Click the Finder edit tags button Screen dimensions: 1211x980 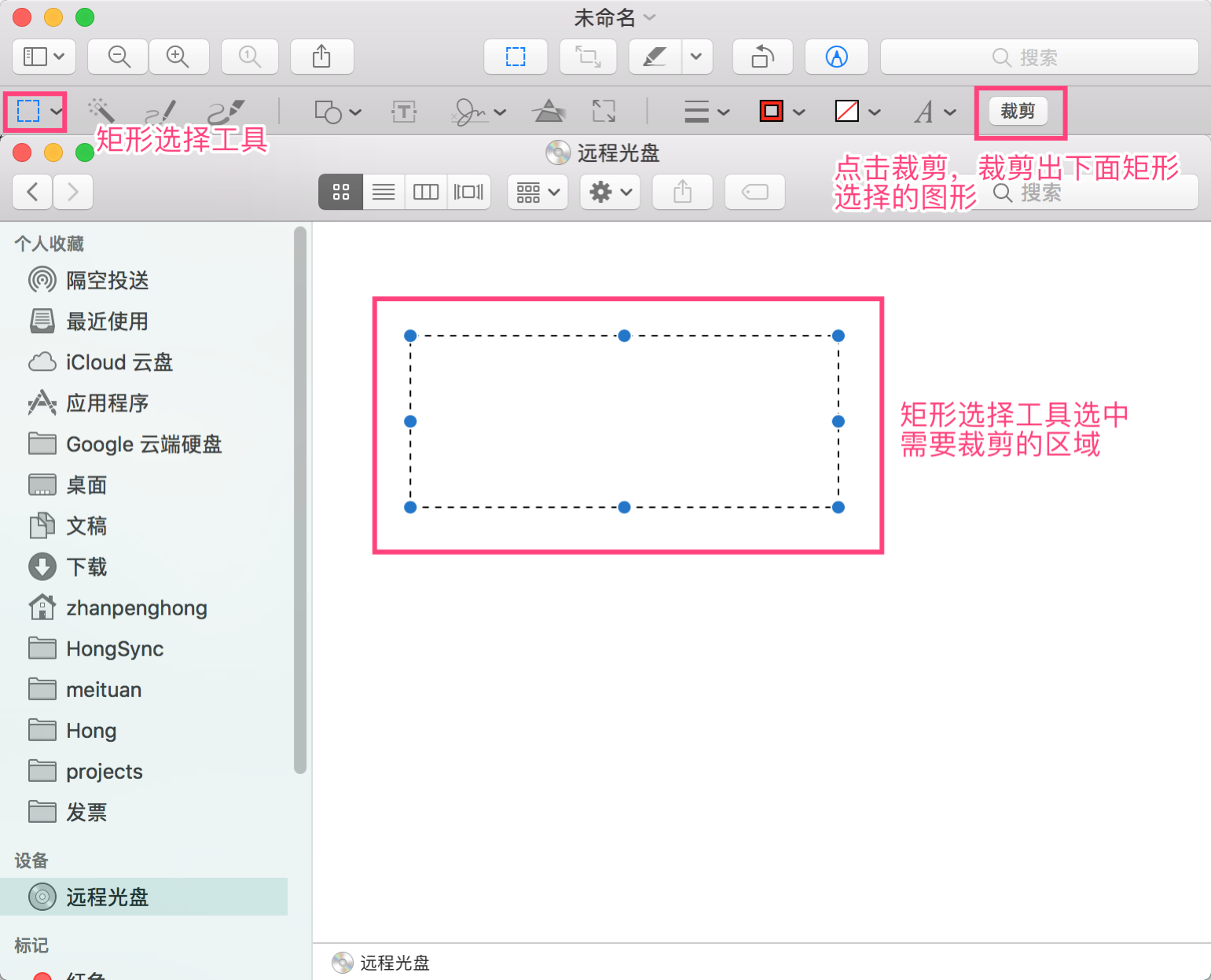click(755, 192)
